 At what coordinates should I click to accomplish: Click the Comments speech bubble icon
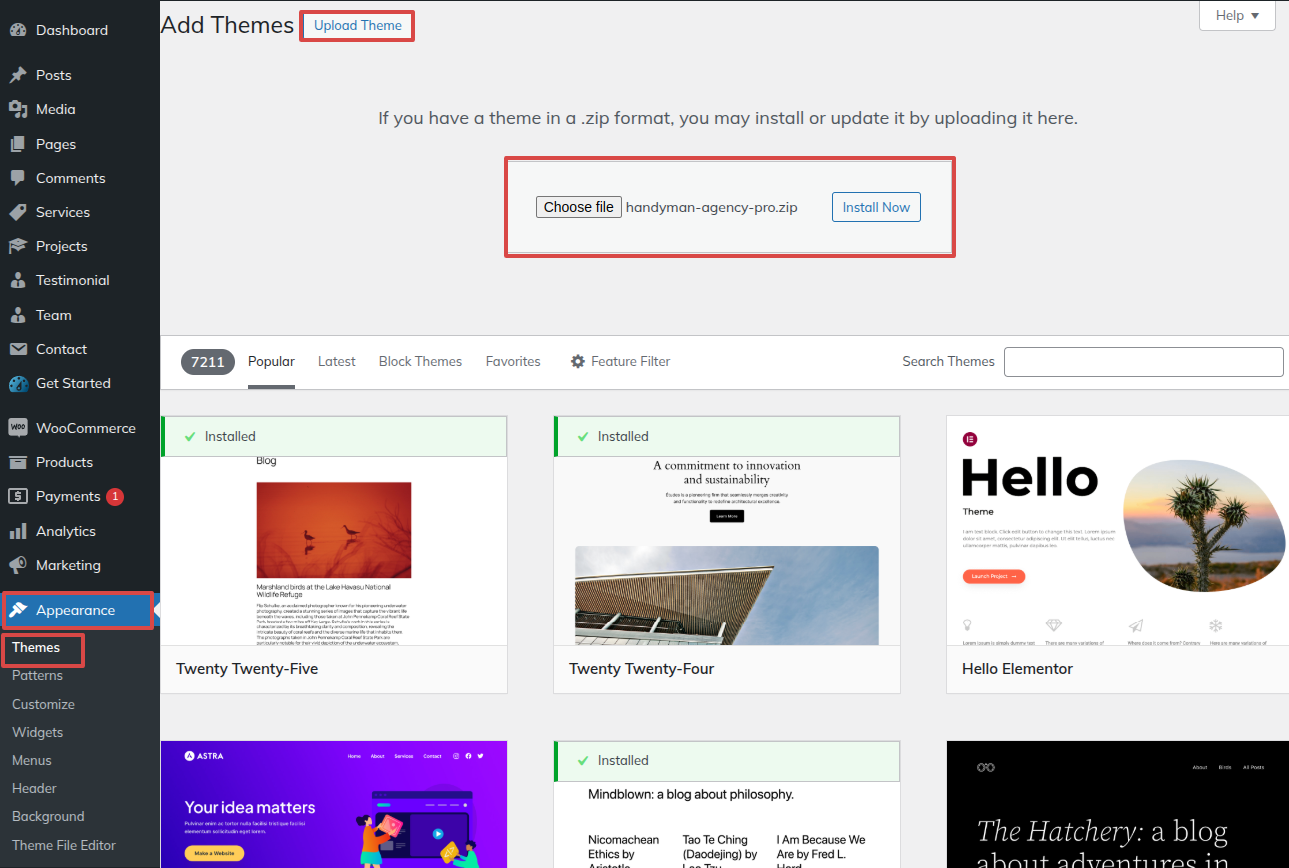pyautogui.click(x=18, y=178)
